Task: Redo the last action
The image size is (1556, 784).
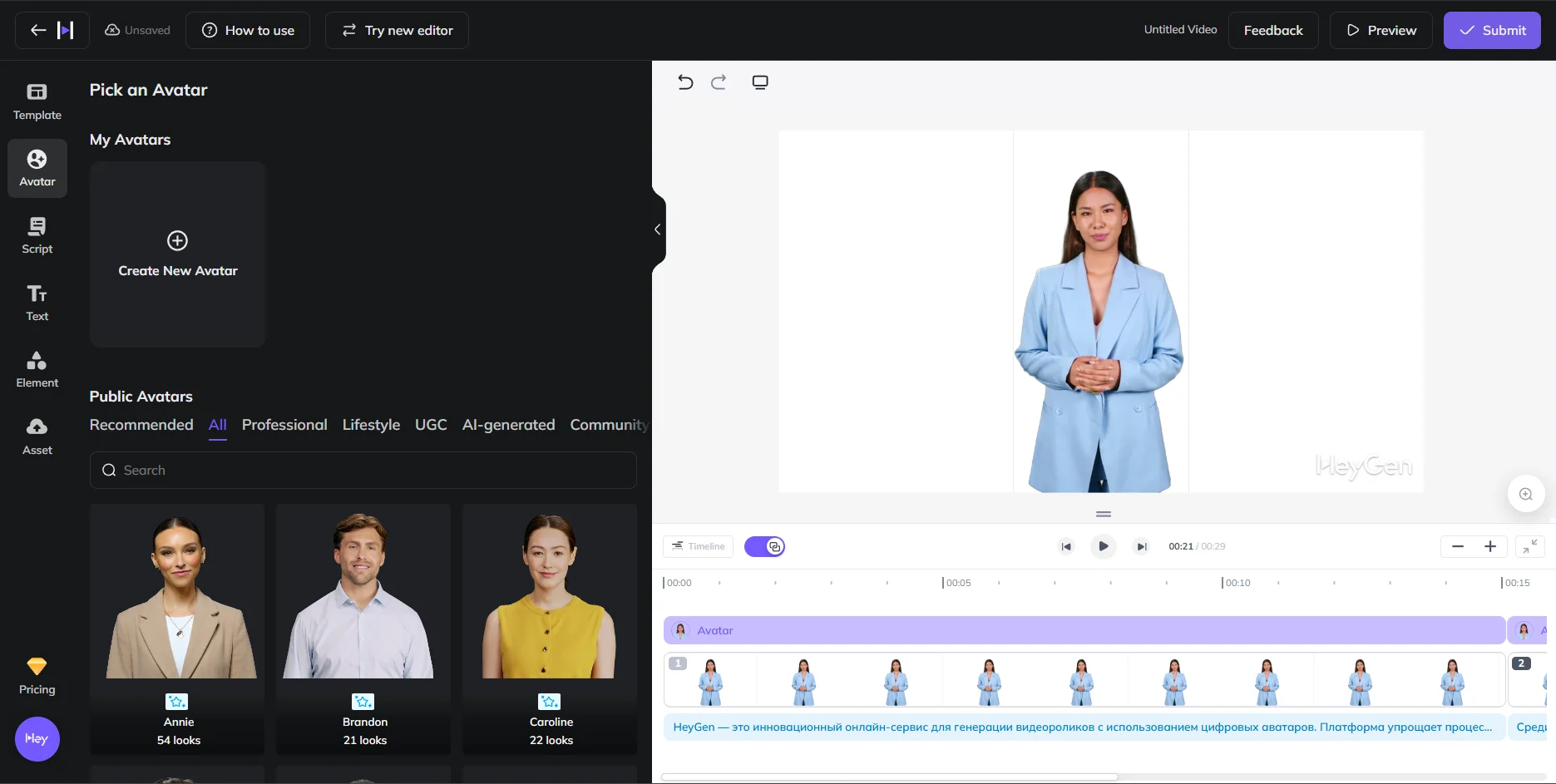Action: point(719,82)
